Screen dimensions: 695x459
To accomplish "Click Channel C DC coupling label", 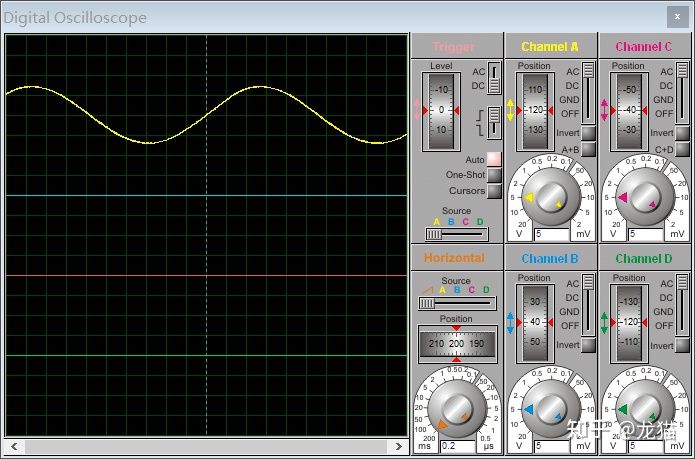I will point(666,86).
